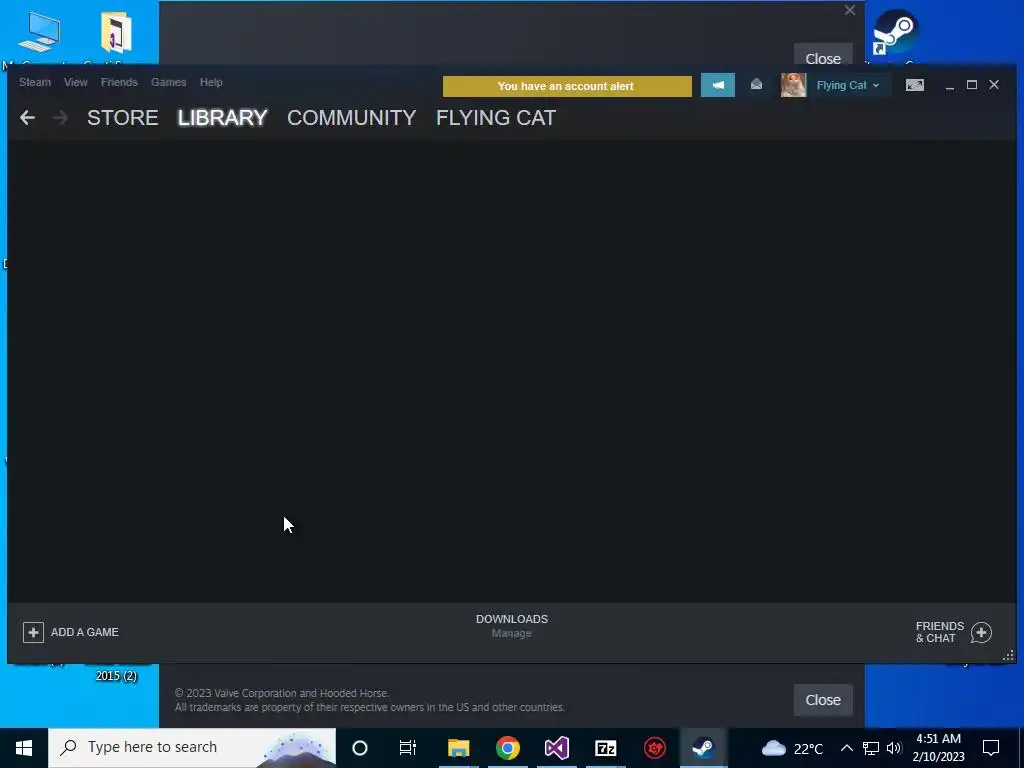The width and height of the screenshot is (1024, 768).
Task: Click the taskbar search box
Action: point(192,748)
